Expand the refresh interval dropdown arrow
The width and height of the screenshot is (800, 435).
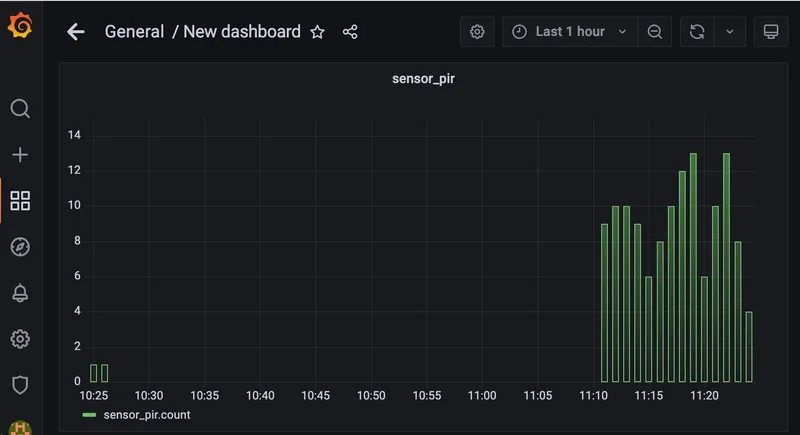[x=730, y=32]
